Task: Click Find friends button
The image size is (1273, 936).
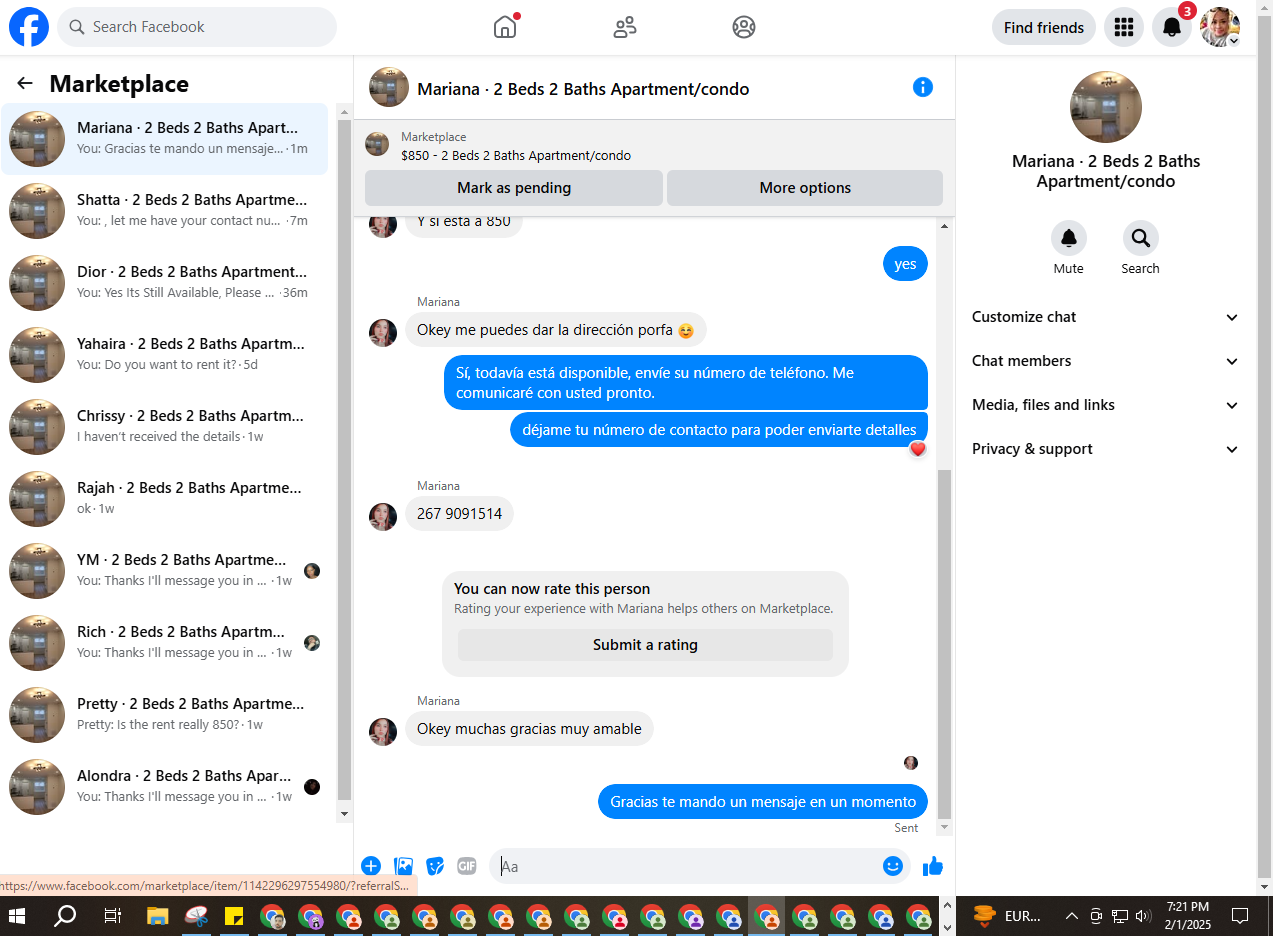Action: coord(1044,27)
